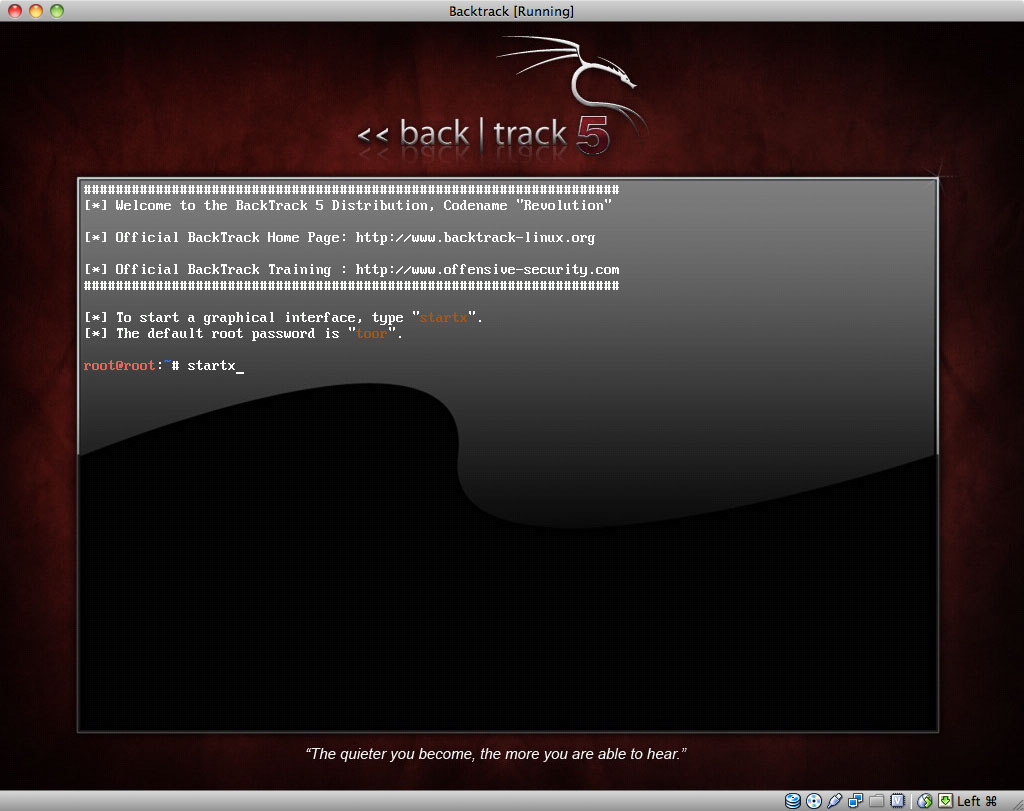Open the network adapters indicator
Image resolution: width=1024 pixels, height=811 pixels.
(856, 801)
